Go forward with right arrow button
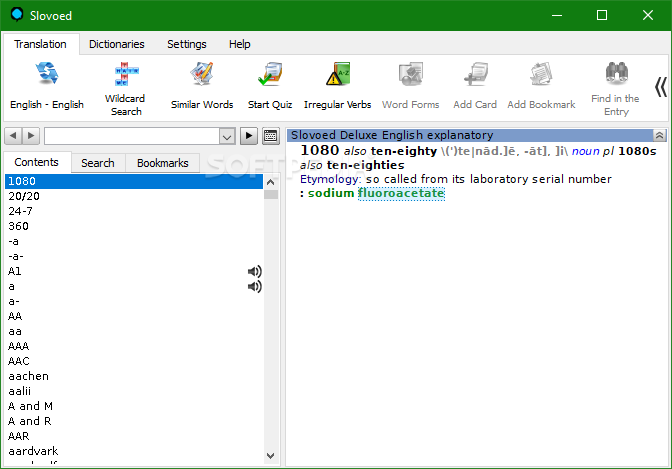This screenshot has height=469, width=672. (31, 136)
